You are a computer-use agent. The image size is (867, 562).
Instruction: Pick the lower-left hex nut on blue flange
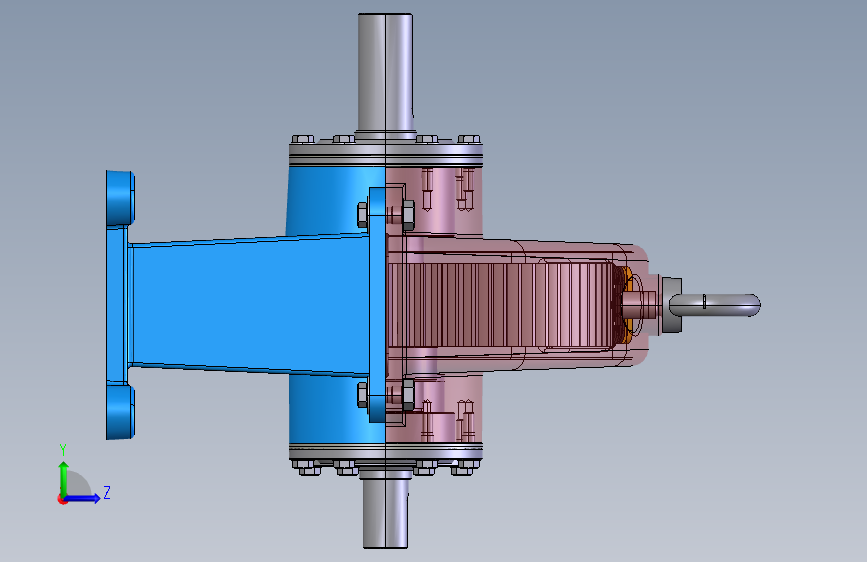(x=363, y=395)
